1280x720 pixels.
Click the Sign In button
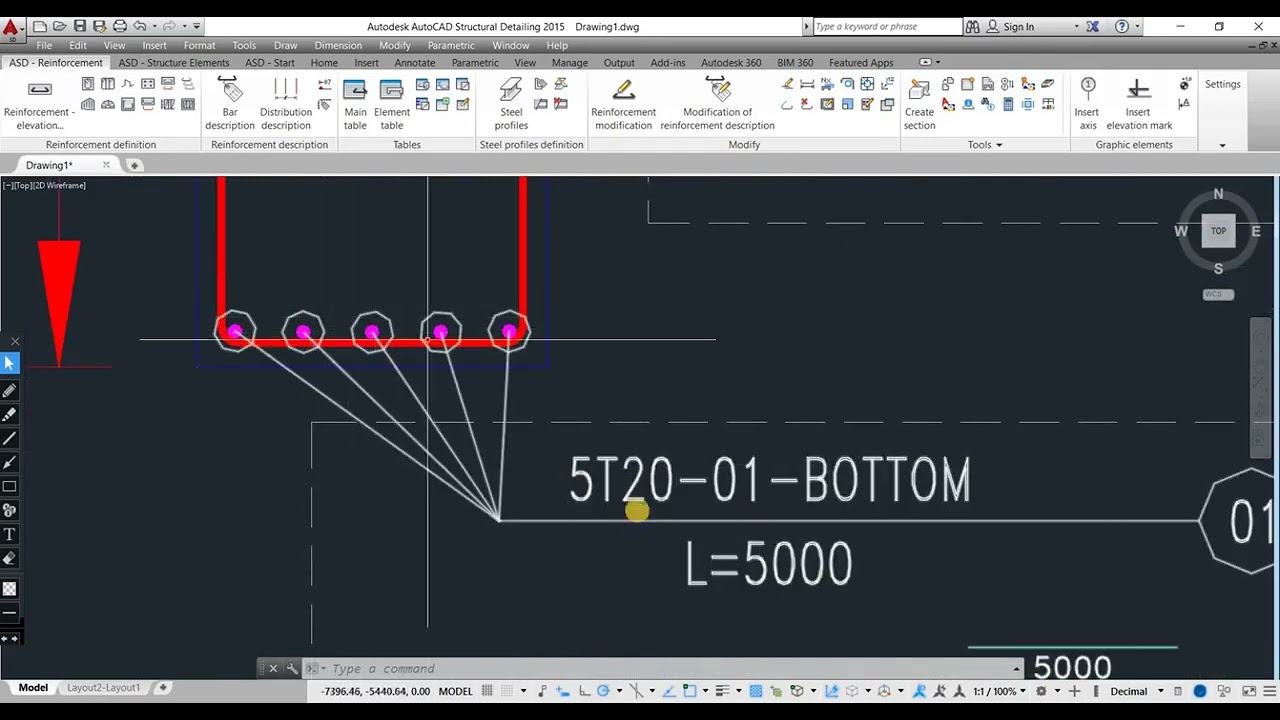pyautogui.click(x=1018, y=27)
